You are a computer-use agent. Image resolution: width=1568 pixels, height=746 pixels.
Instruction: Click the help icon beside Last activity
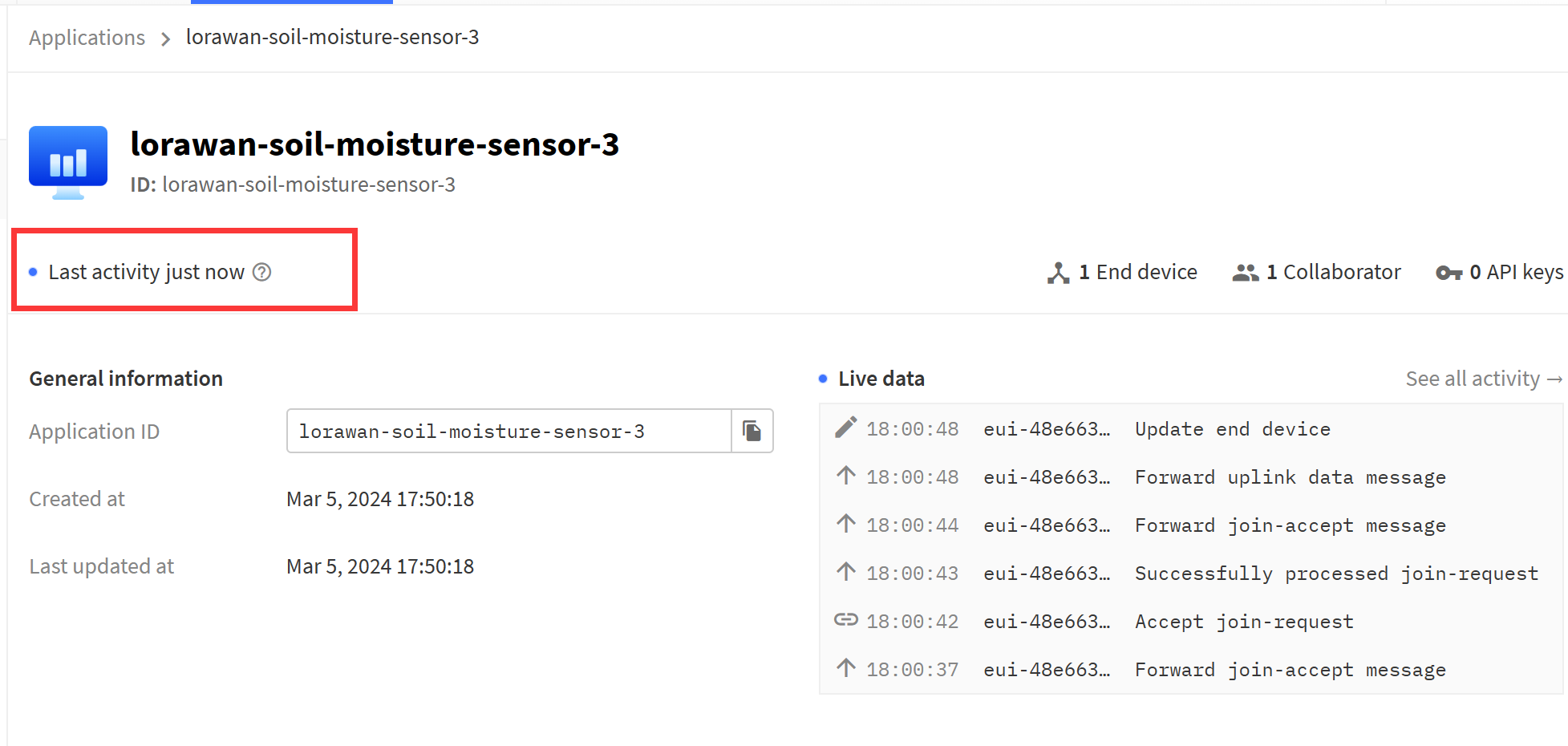point(262,273)
